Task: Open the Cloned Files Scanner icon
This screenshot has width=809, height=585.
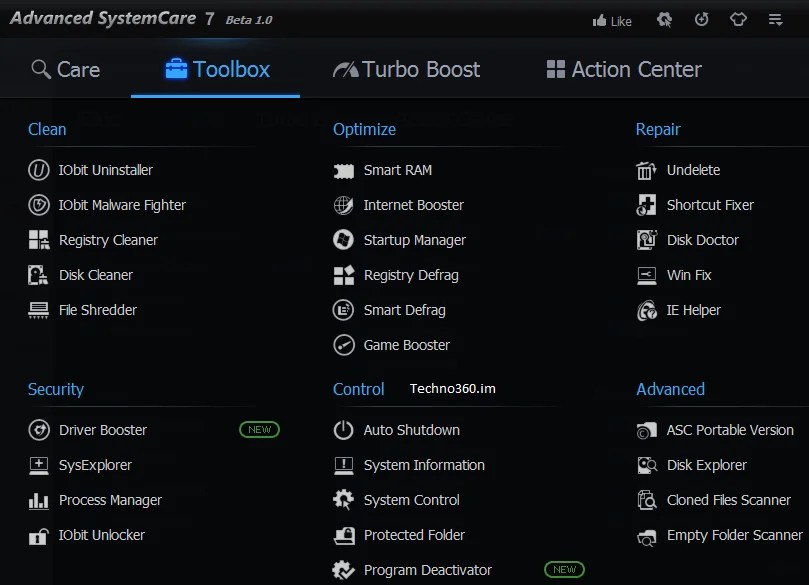Action: pyautogui.click(x=646, y=500)
